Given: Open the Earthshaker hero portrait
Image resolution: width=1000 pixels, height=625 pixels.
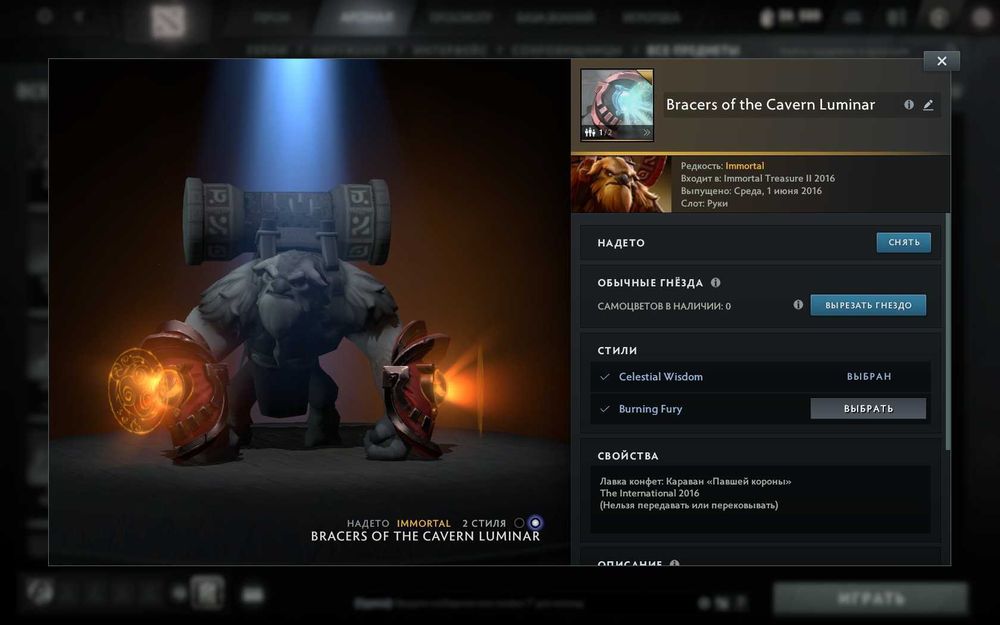Looking at the screenshot, I should 621,184.
